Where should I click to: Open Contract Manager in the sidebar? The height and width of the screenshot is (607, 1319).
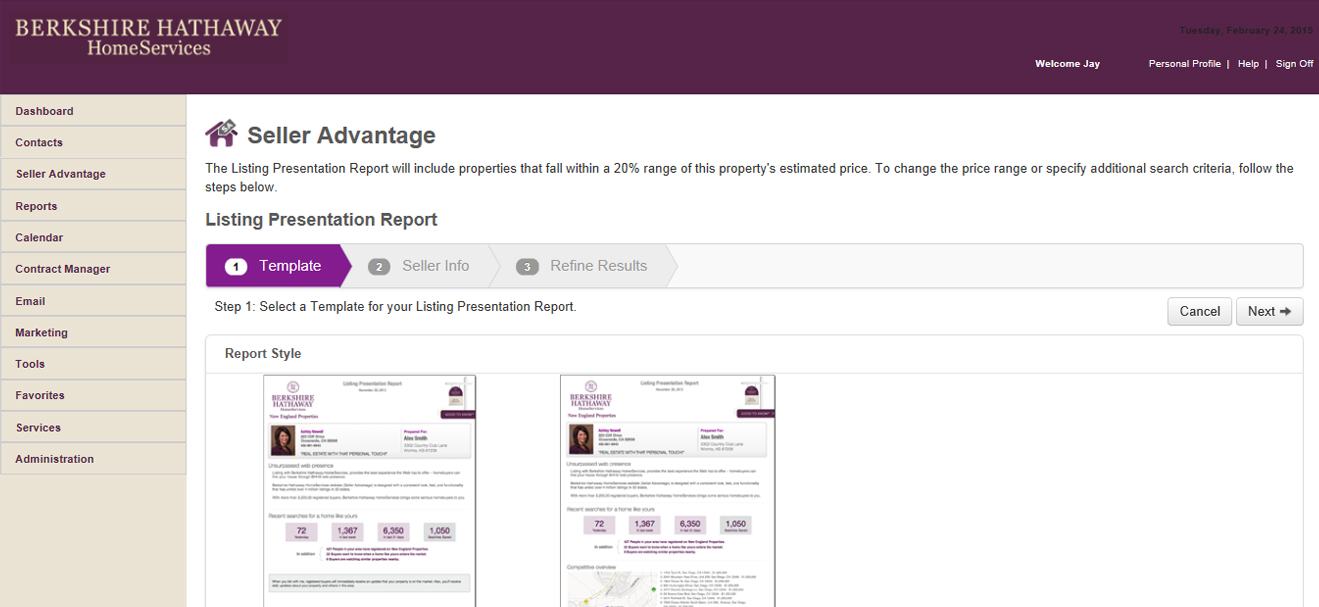pyautogui.click(x=93, y=269)
